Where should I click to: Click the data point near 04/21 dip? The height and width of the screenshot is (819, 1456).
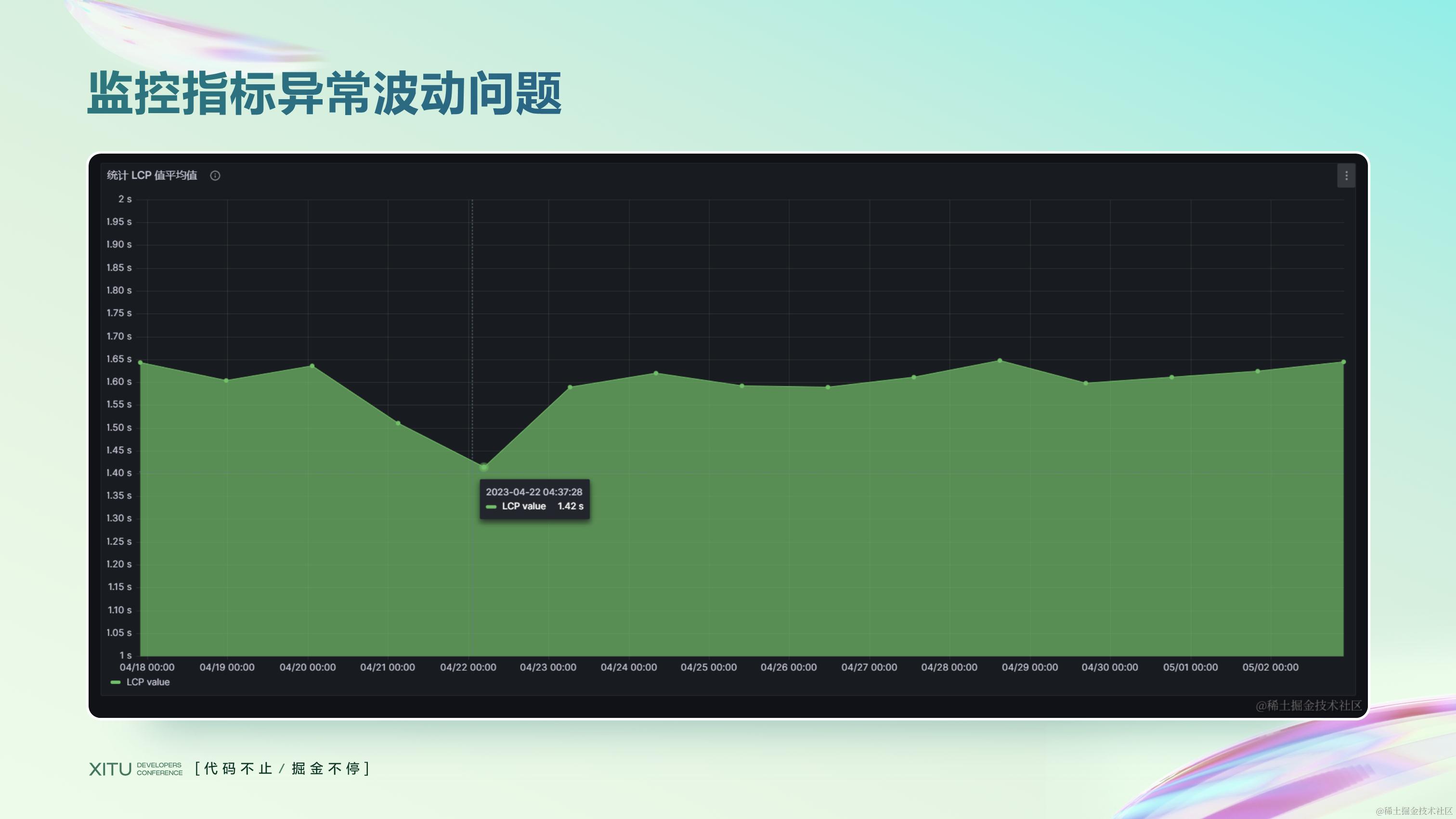click(x=398, y=423)
